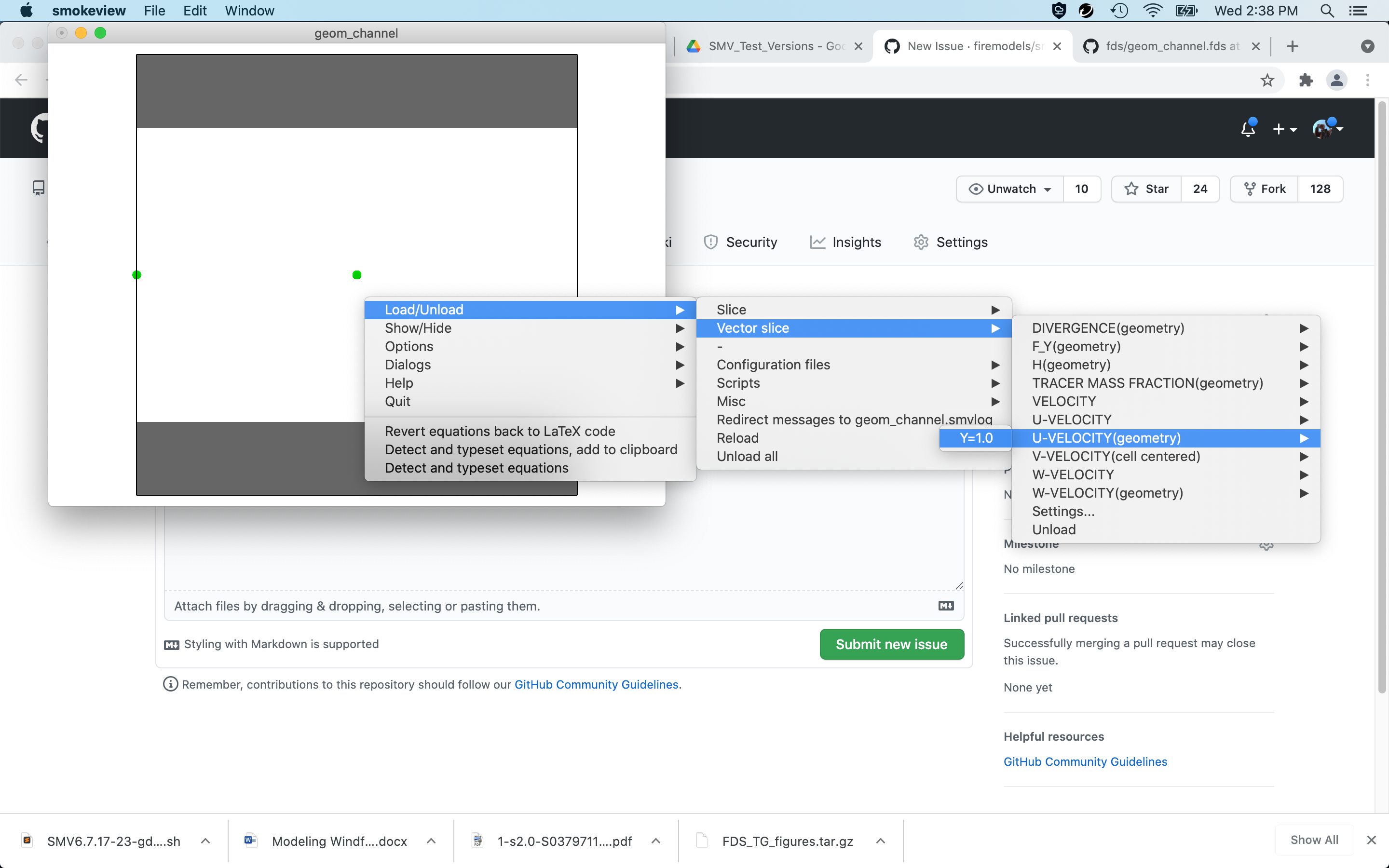
Task: Click the Markdown icon in the attach files bar
Action: 946,606
